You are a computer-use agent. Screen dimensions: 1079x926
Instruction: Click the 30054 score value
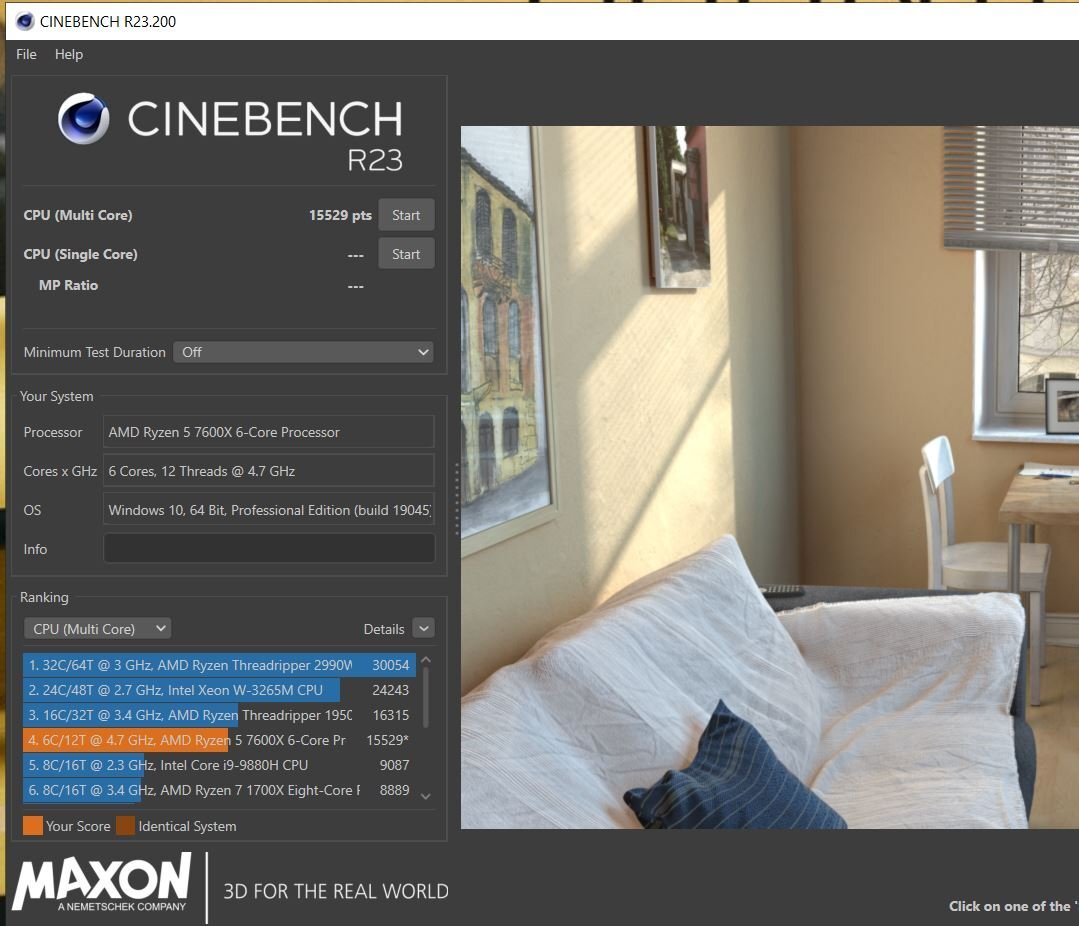coord(391,665)
